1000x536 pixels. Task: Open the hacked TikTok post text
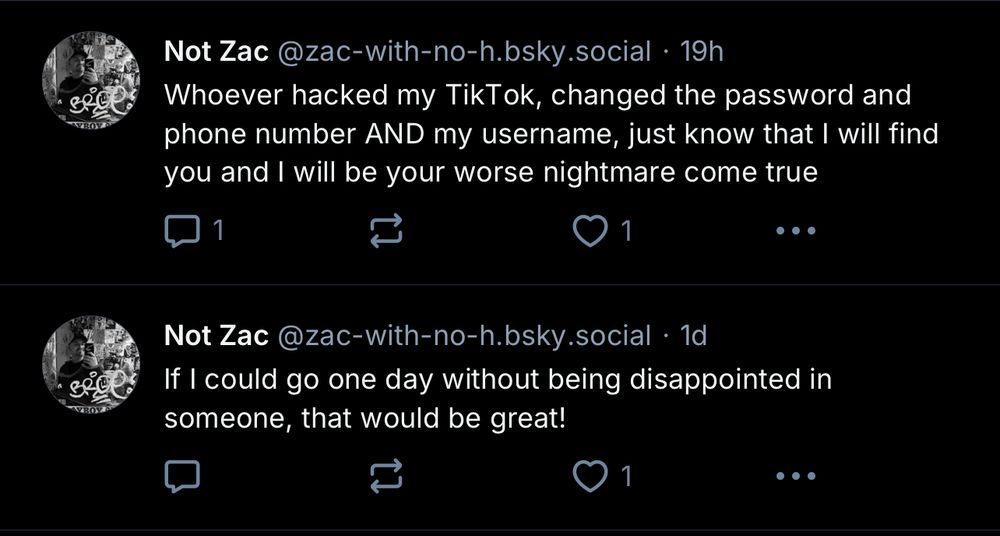[551, 134]
